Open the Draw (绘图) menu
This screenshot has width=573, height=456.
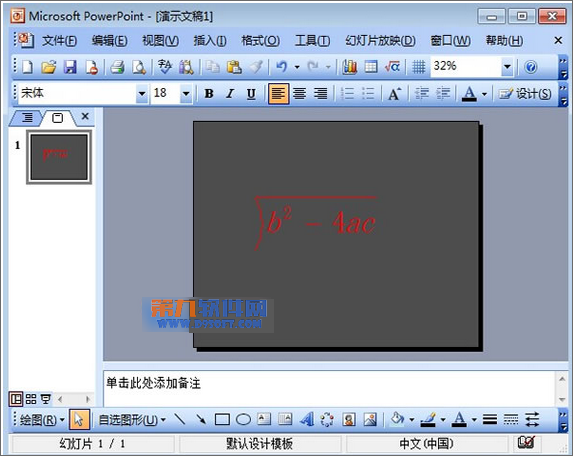click(42, 420)
